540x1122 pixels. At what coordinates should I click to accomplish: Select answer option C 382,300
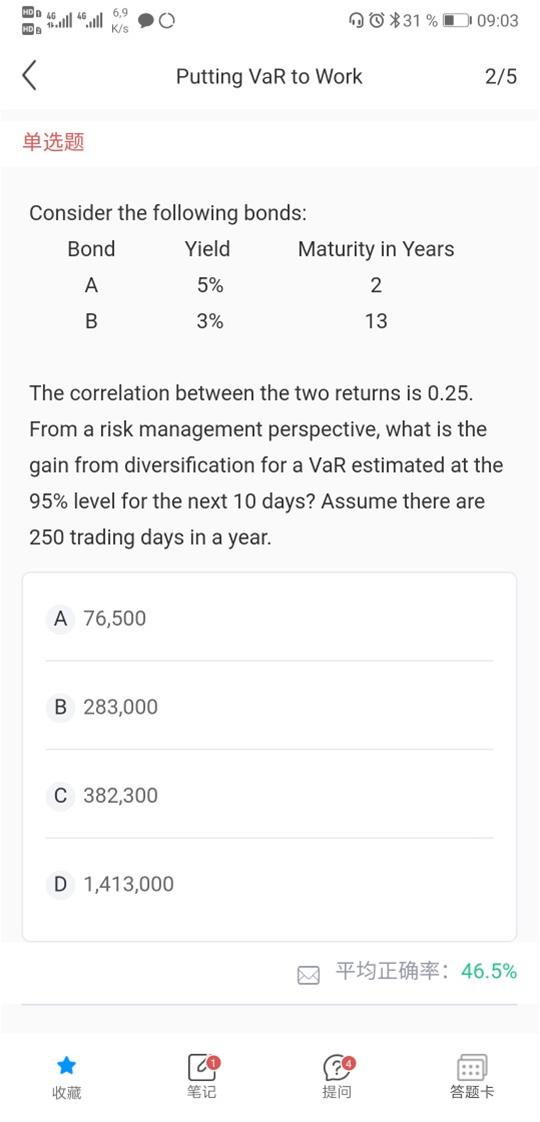[x=270, y=795]
